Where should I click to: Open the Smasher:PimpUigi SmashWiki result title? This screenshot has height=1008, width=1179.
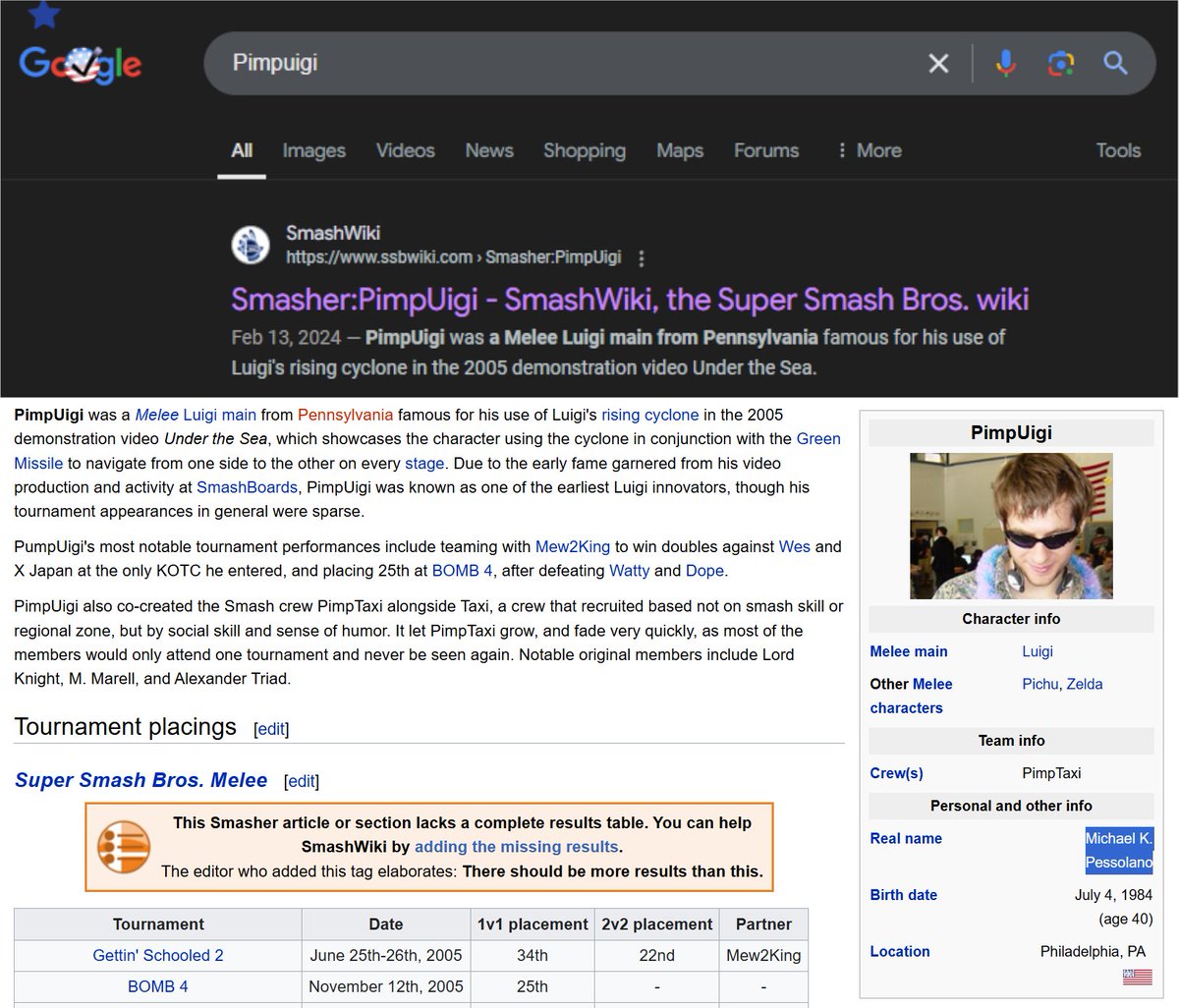click(x=630, y=299)
